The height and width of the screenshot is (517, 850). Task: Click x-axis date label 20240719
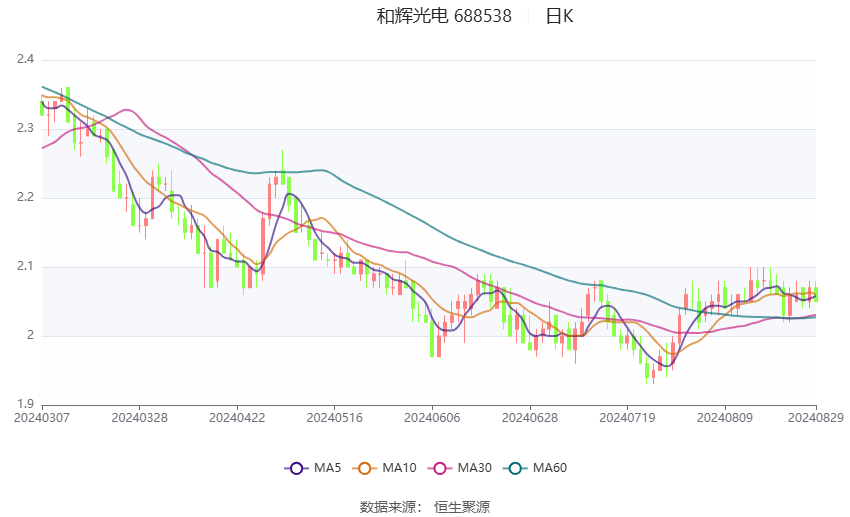(627, 418)
